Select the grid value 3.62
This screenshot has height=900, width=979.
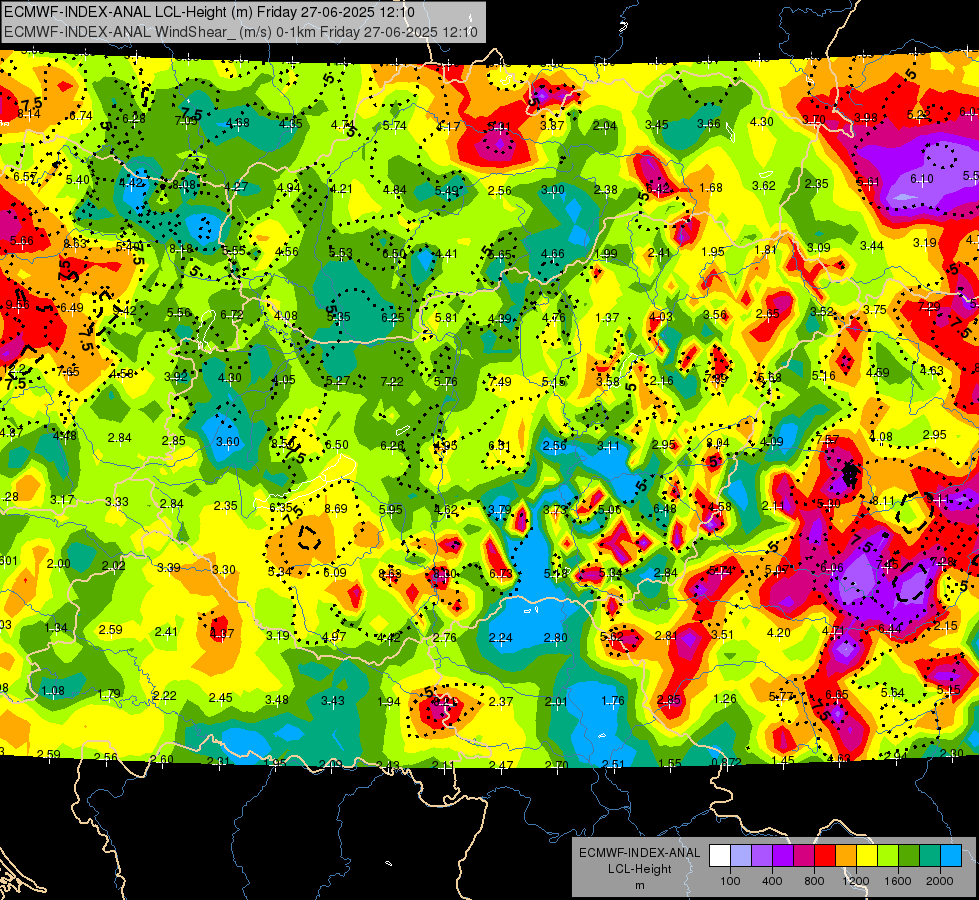pyautogui.click(x=764, y=185)
